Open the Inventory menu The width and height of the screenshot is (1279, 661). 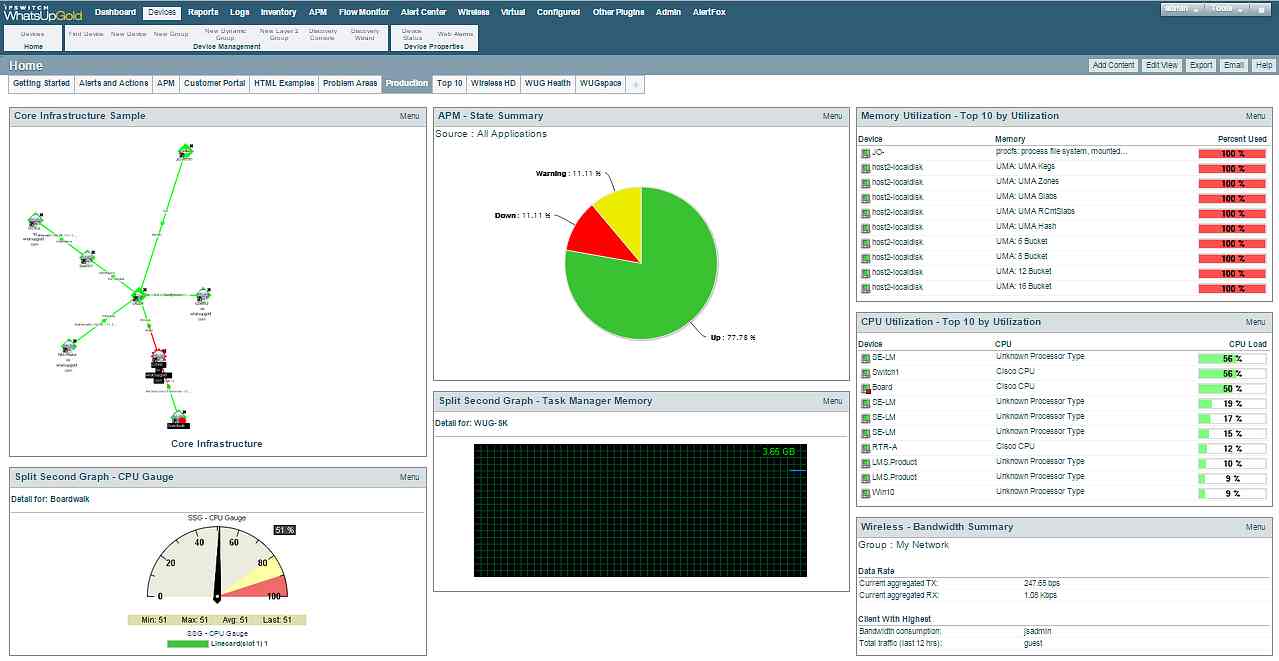click(x=278, y=12)
